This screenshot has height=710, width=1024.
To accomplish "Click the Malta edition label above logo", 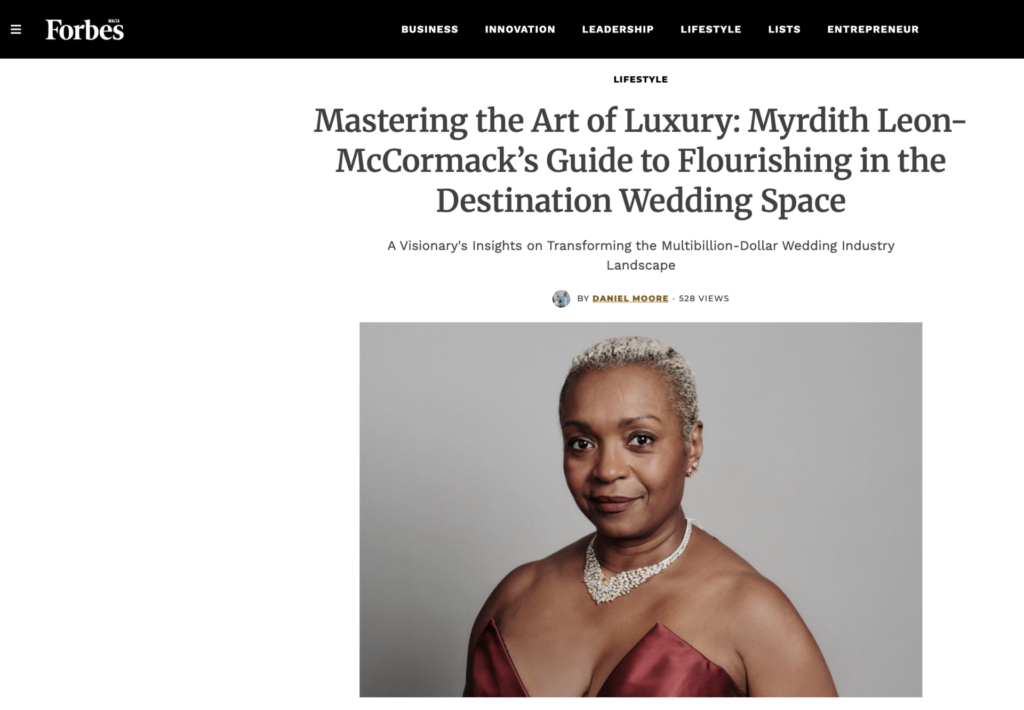I will point(114,21).
